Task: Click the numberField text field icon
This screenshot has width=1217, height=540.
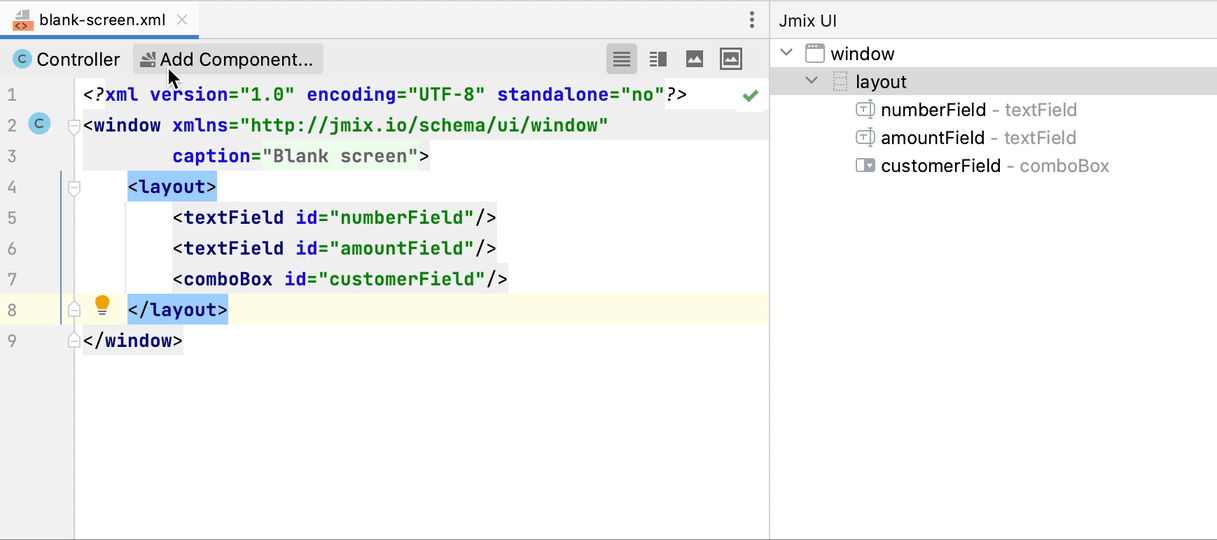Action: (865, 109)
